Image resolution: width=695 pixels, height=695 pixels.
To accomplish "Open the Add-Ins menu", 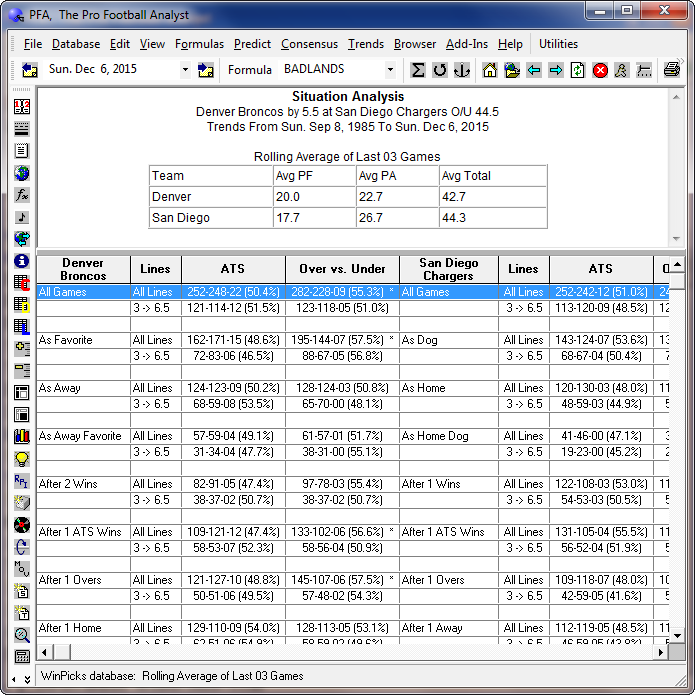I will tap(467, 44).
